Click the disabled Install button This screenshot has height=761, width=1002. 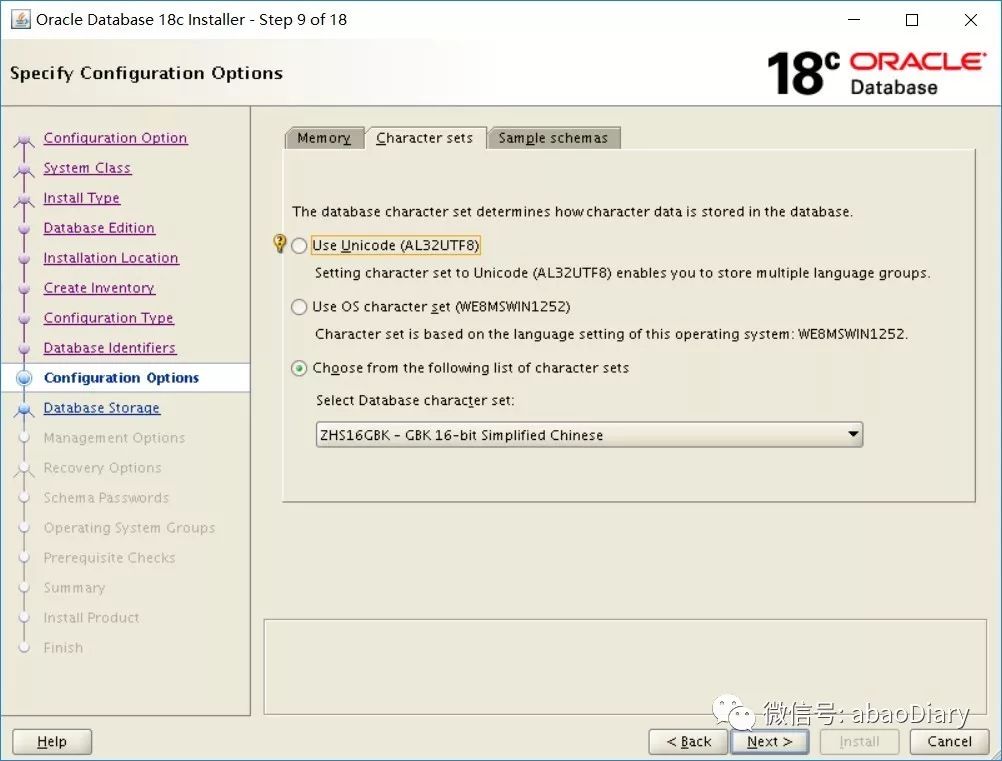859,741
